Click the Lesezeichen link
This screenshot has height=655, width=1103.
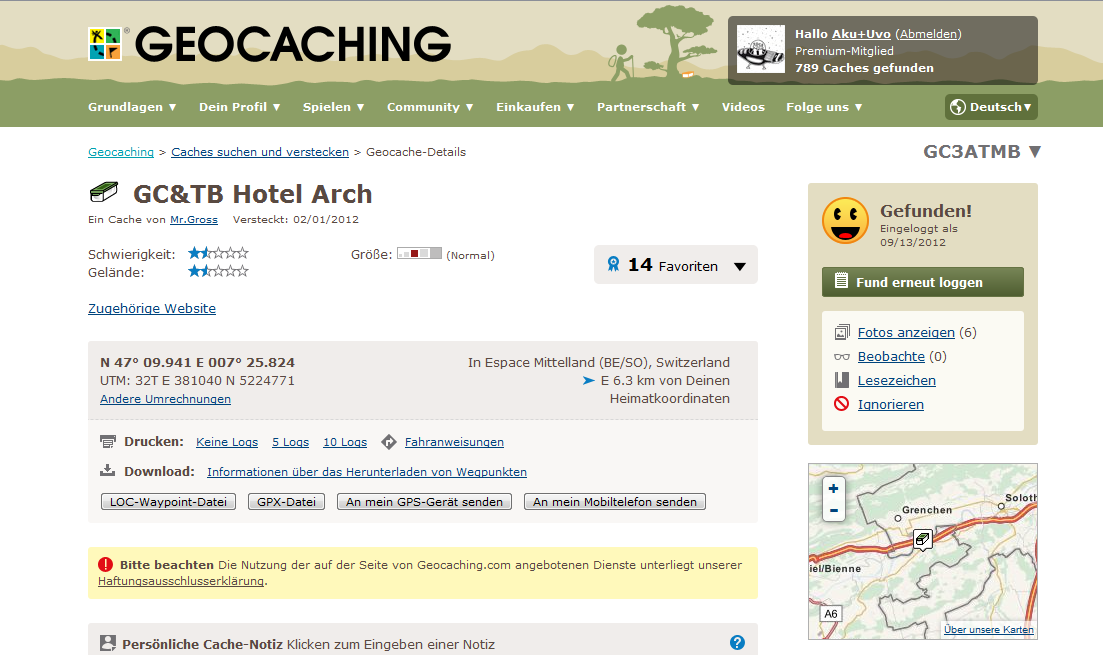[897, 381]
